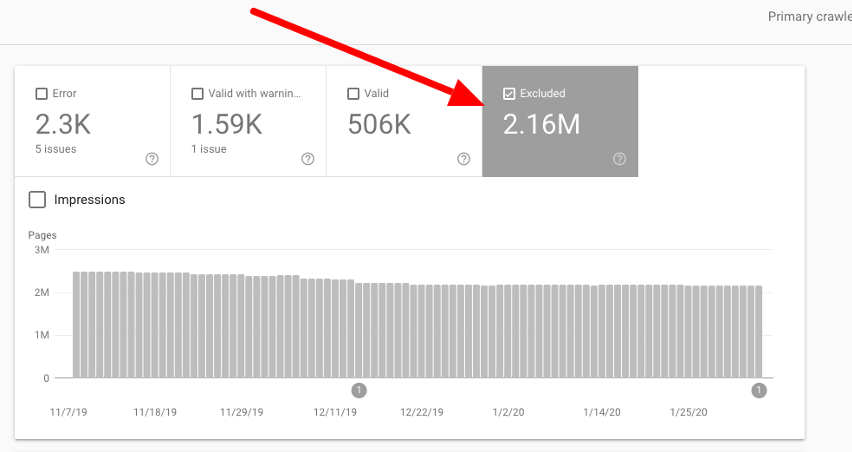Enable the Error checkbox
The height and width of the screenshot is (452, 852).
click(x=41, y=94)
